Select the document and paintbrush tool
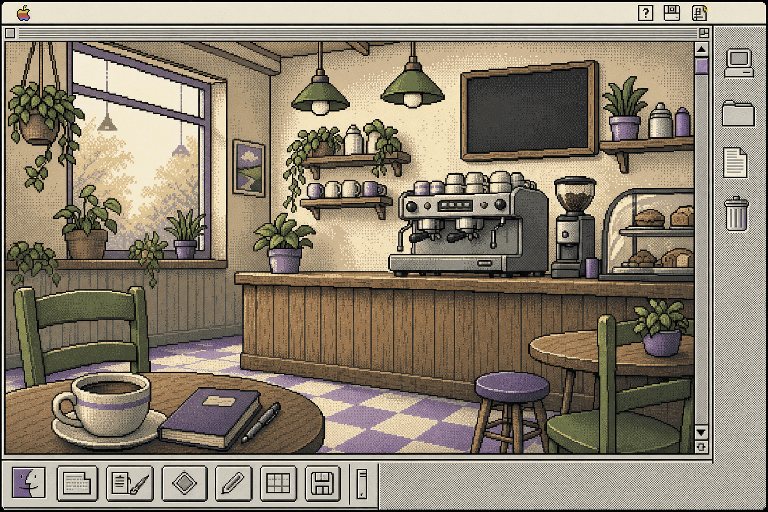The image size is (768, 512). (x=130, y=484)
